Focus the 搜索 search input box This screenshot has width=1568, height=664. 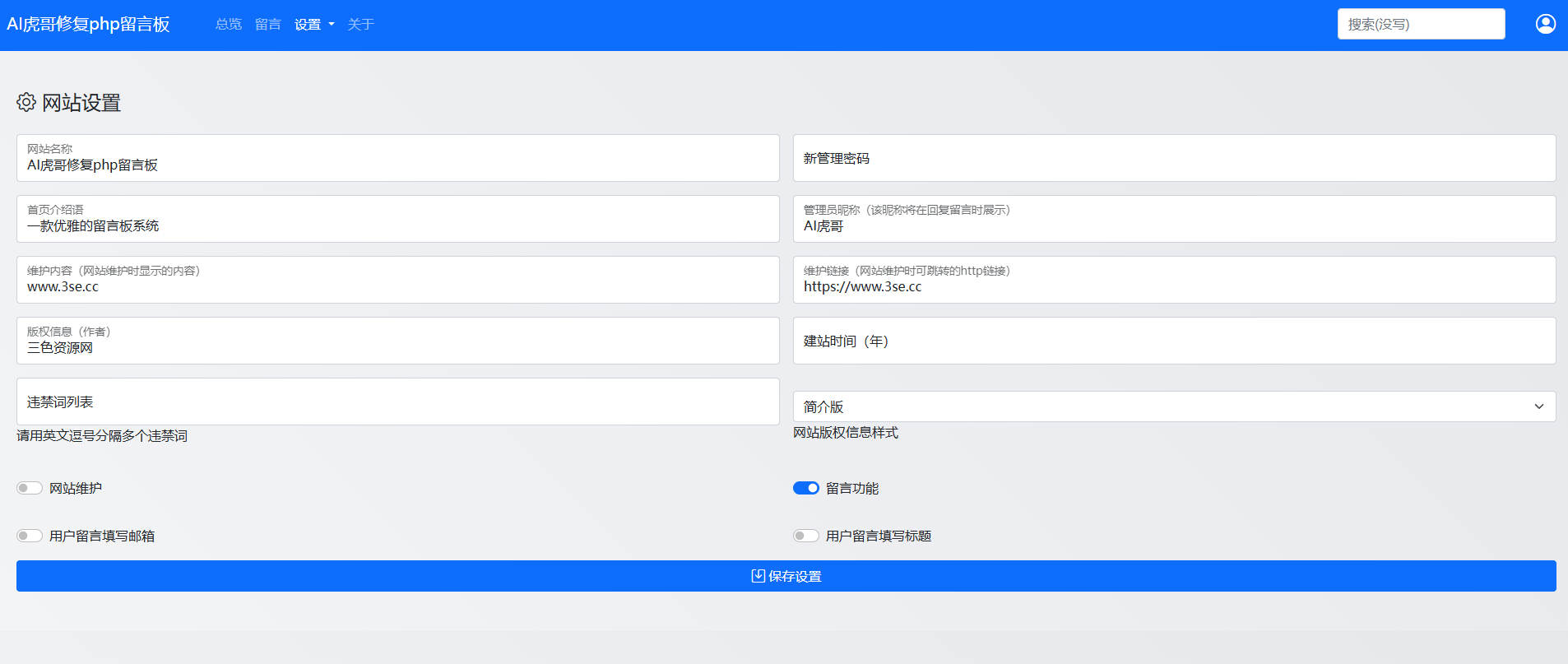click(1421, 25)
